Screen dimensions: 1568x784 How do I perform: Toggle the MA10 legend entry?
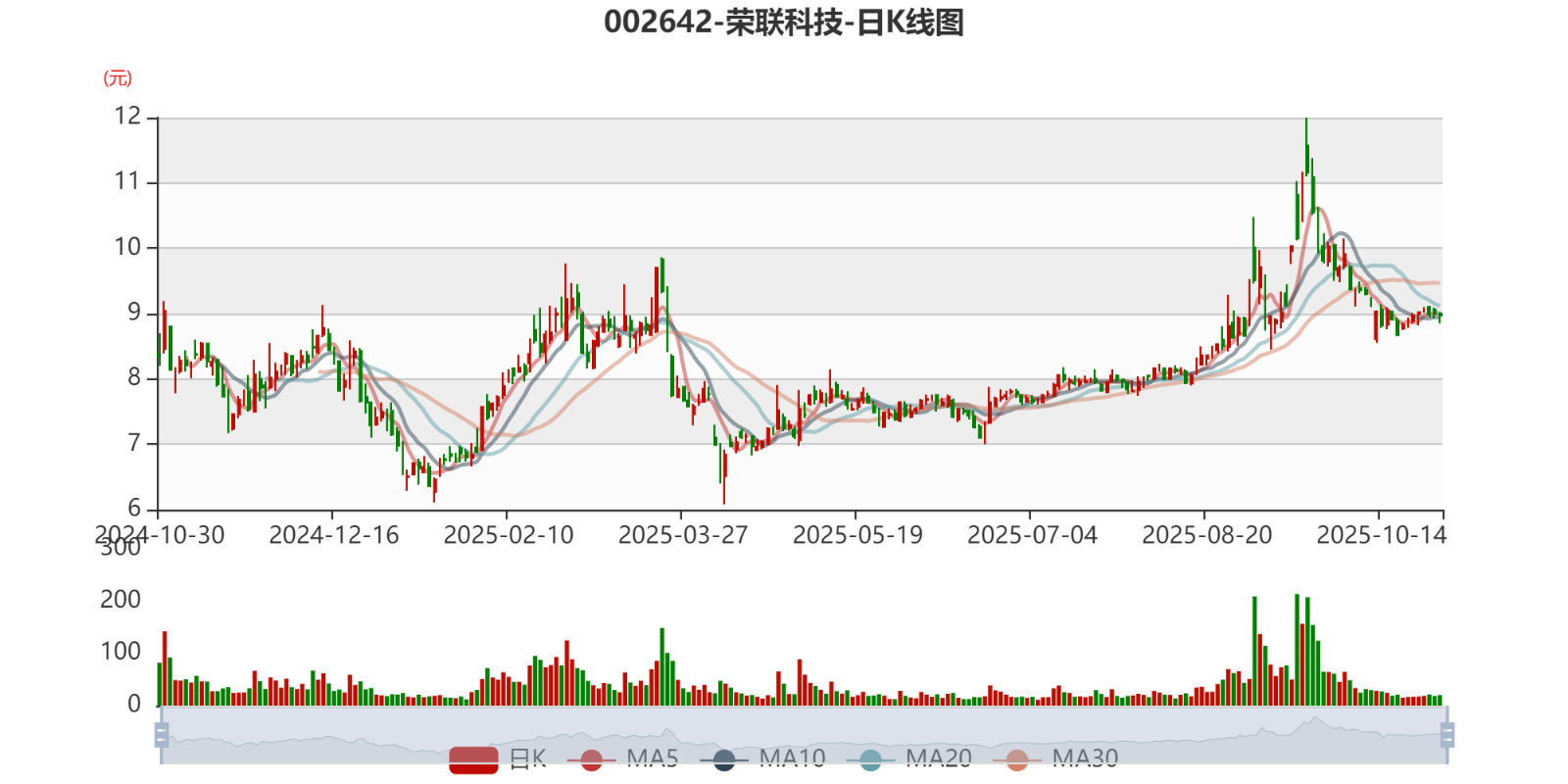tap(762, 759)
